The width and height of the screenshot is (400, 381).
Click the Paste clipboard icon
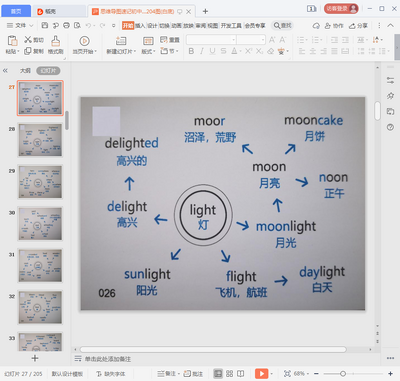[x=12, y=41]
